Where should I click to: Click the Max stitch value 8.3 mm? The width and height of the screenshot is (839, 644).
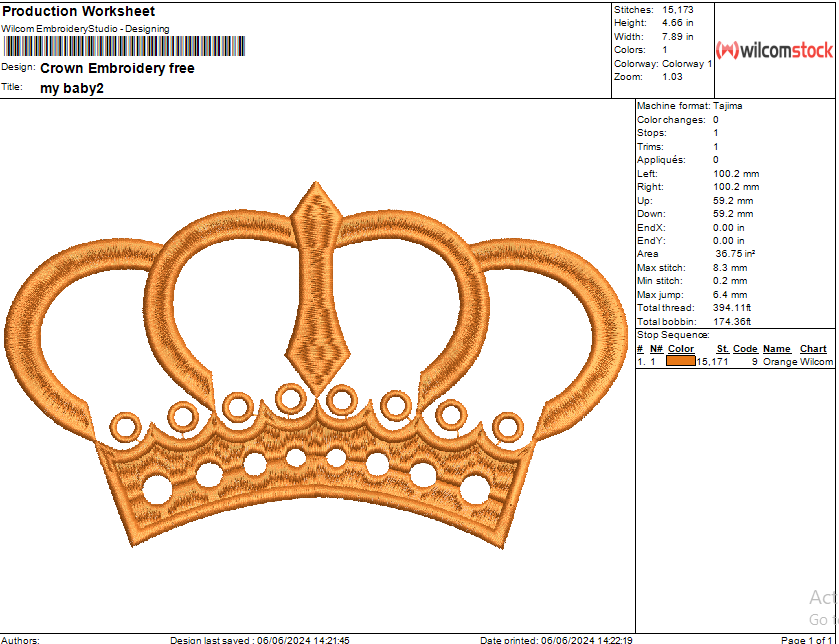730,268
